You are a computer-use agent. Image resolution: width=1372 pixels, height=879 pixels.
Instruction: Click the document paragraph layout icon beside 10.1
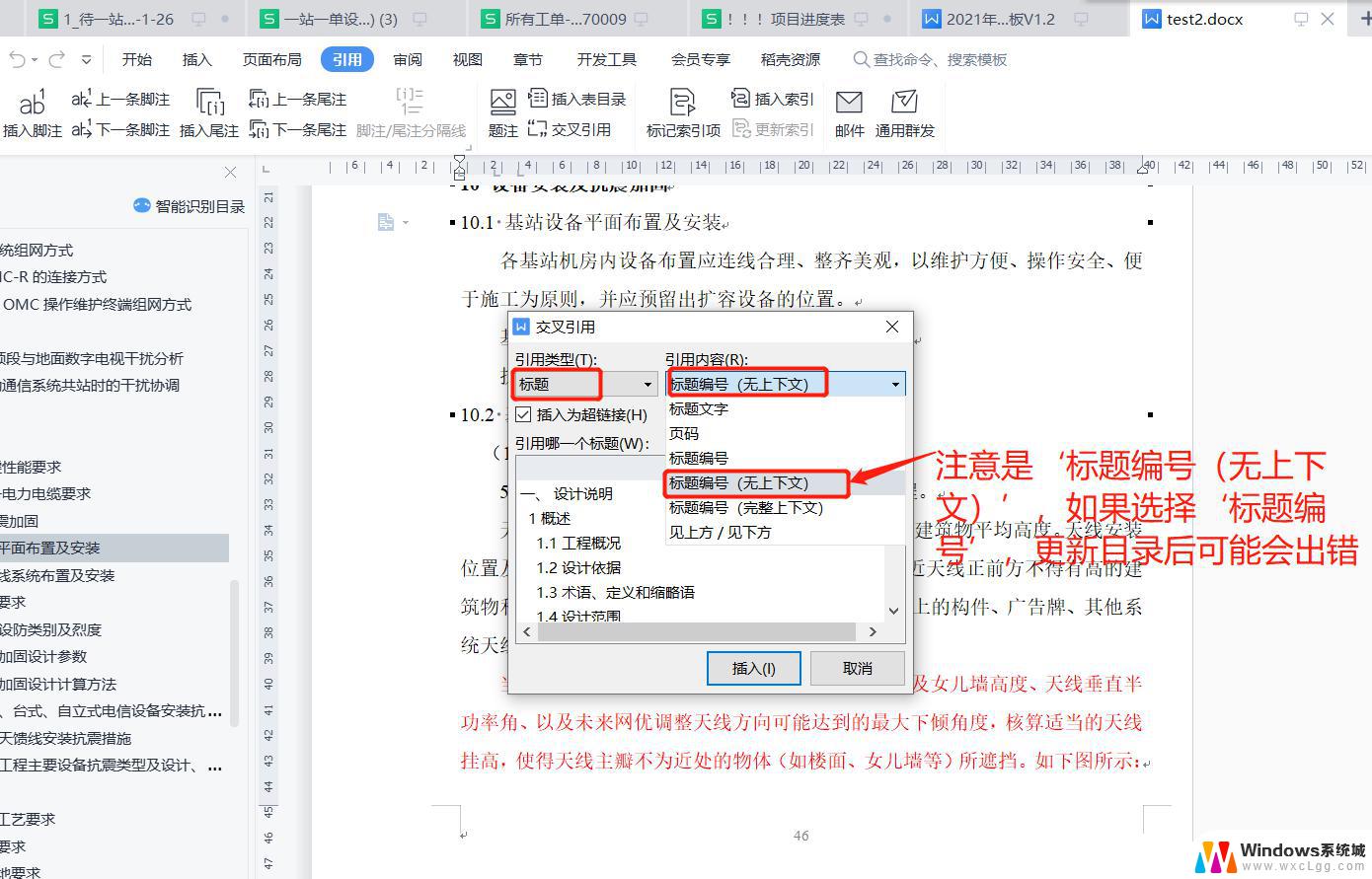(386, 223)
